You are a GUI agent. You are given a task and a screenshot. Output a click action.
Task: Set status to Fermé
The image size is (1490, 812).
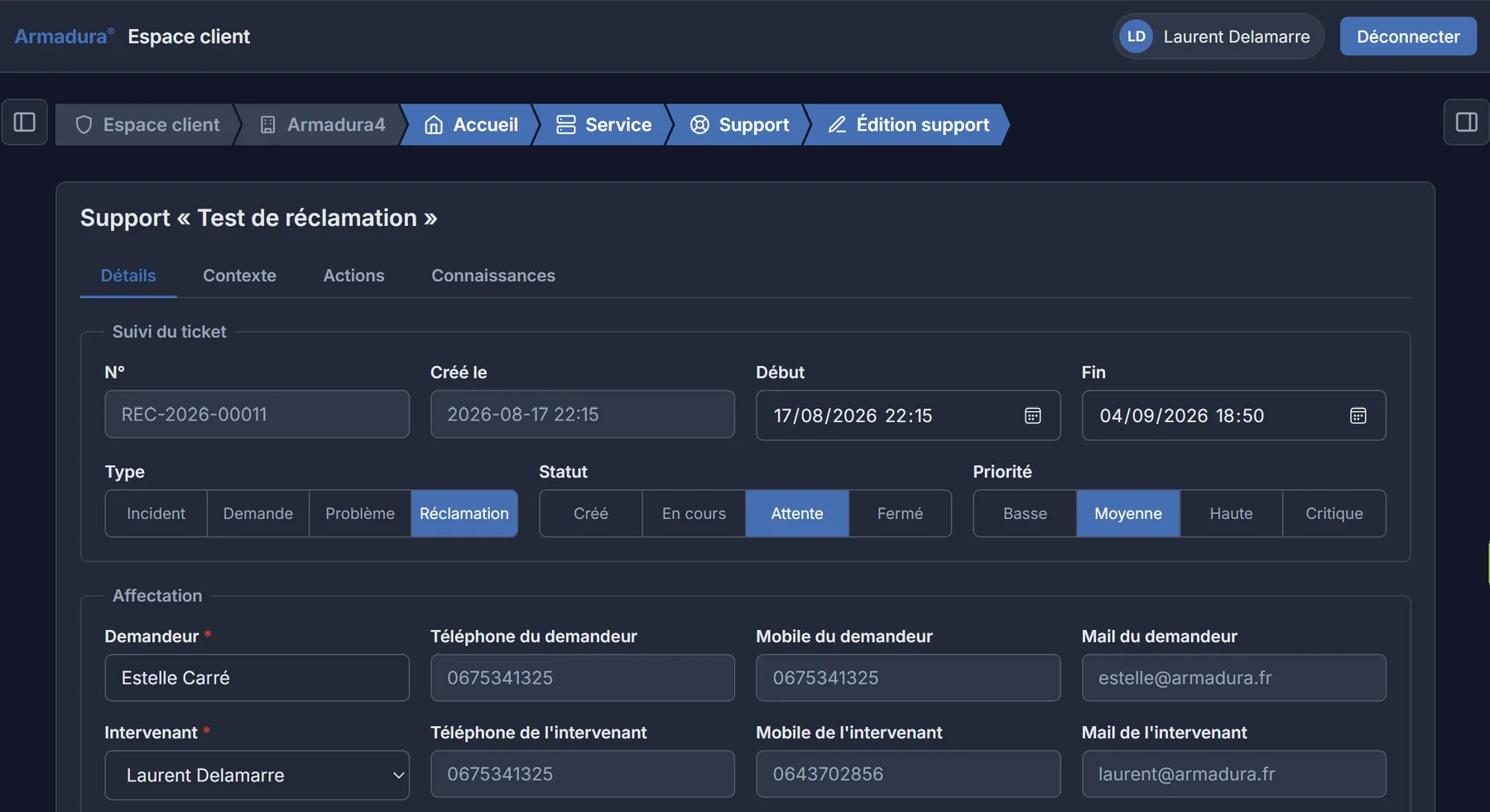click(900, 513)
